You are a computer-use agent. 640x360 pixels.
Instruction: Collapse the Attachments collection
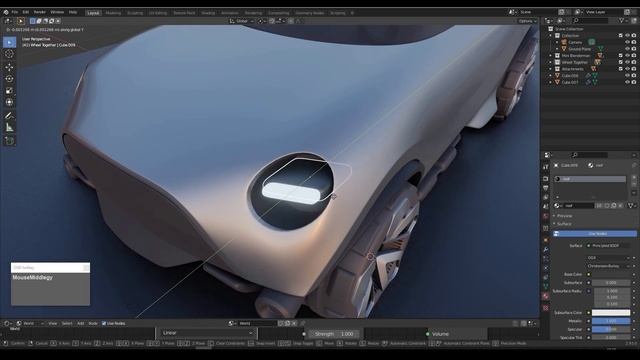point(551,69)
